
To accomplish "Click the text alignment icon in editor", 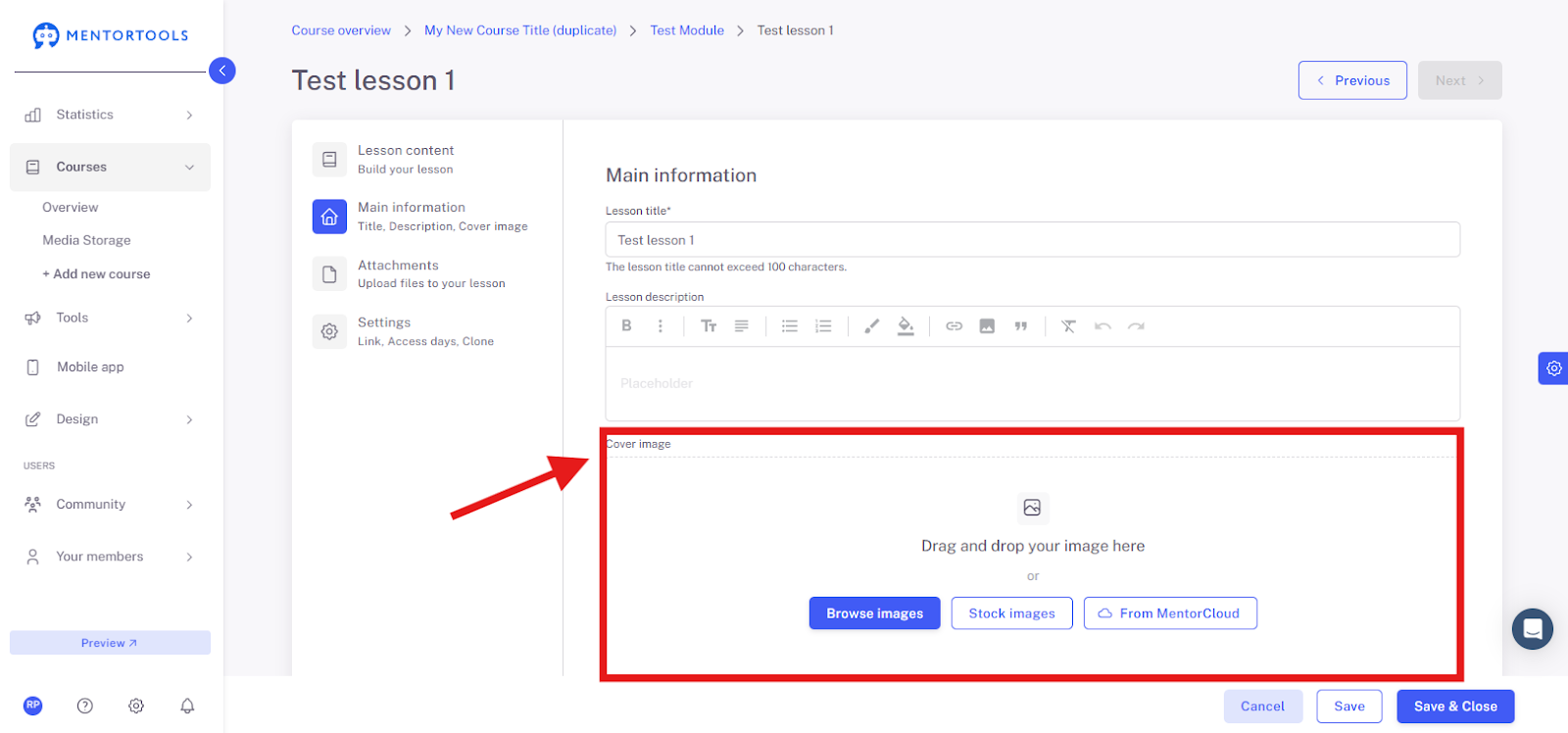I will click(x=742, y=326).
